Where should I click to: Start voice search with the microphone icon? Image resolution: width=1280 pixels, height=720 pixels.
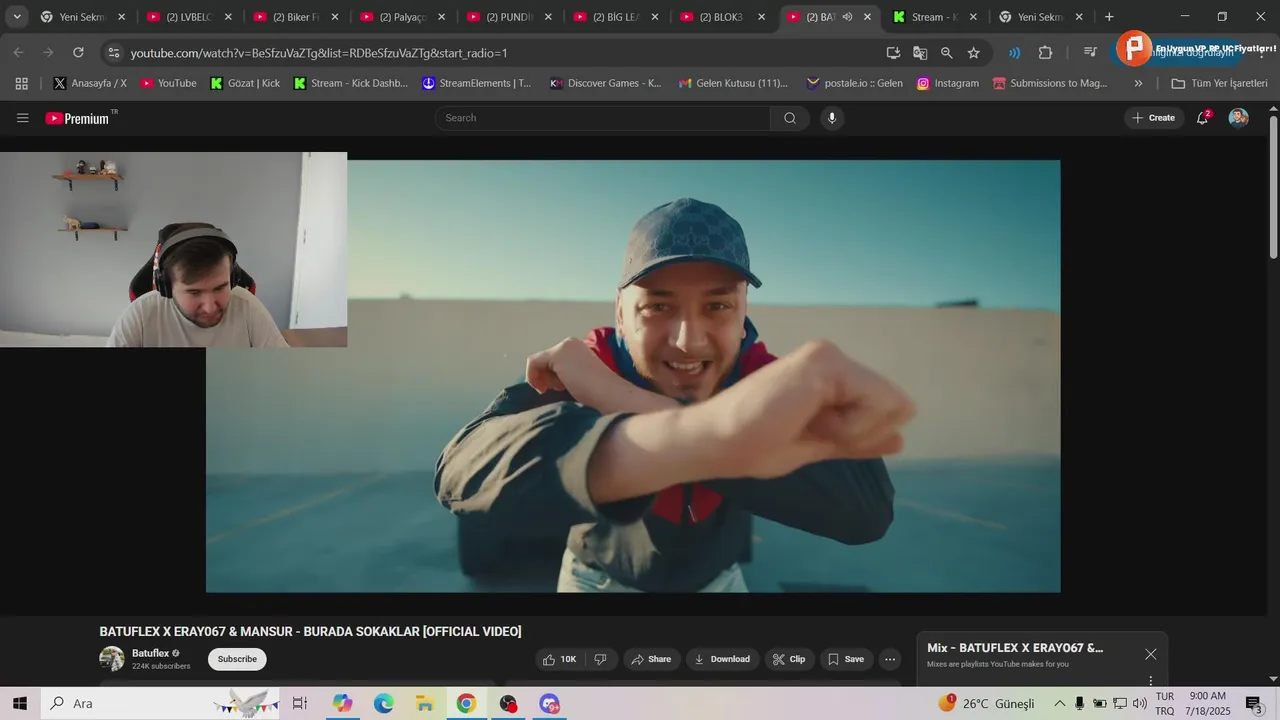tap(832, 118)
